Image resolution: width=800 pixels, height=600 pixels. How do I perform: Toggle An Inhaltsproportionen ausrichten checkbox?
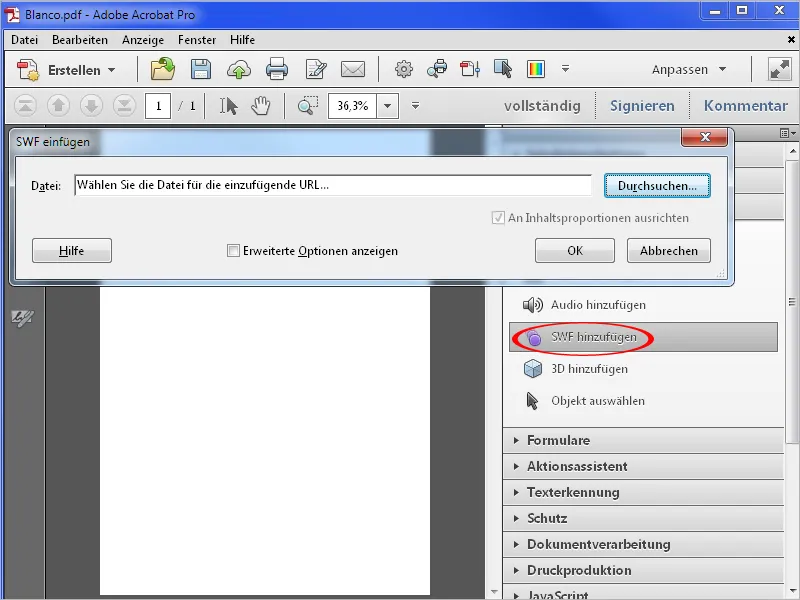(498, 218)
